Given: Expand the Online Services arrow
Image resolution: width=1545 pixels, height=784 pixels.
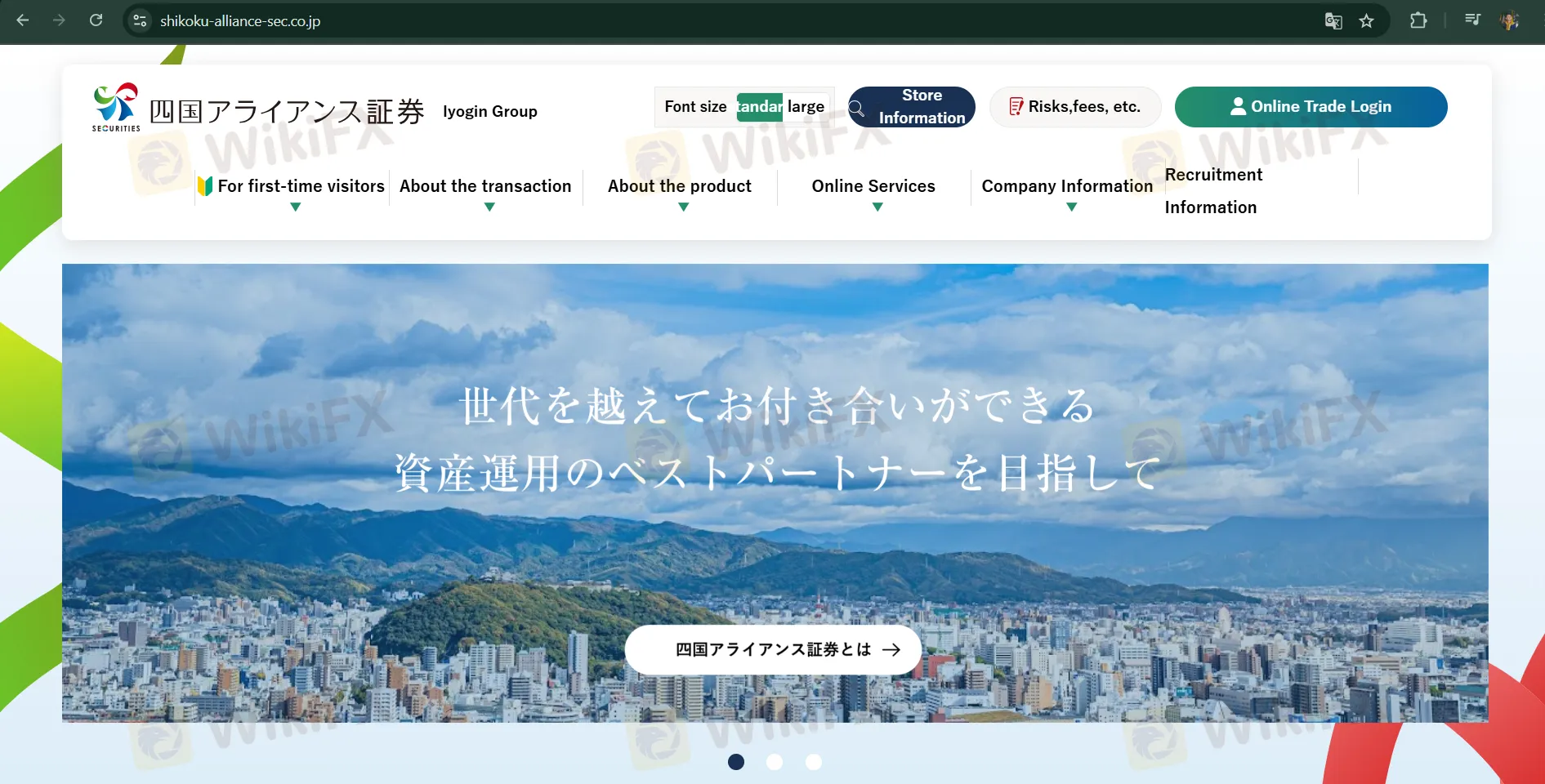Looking at the screenshot, I should (877, 207).
